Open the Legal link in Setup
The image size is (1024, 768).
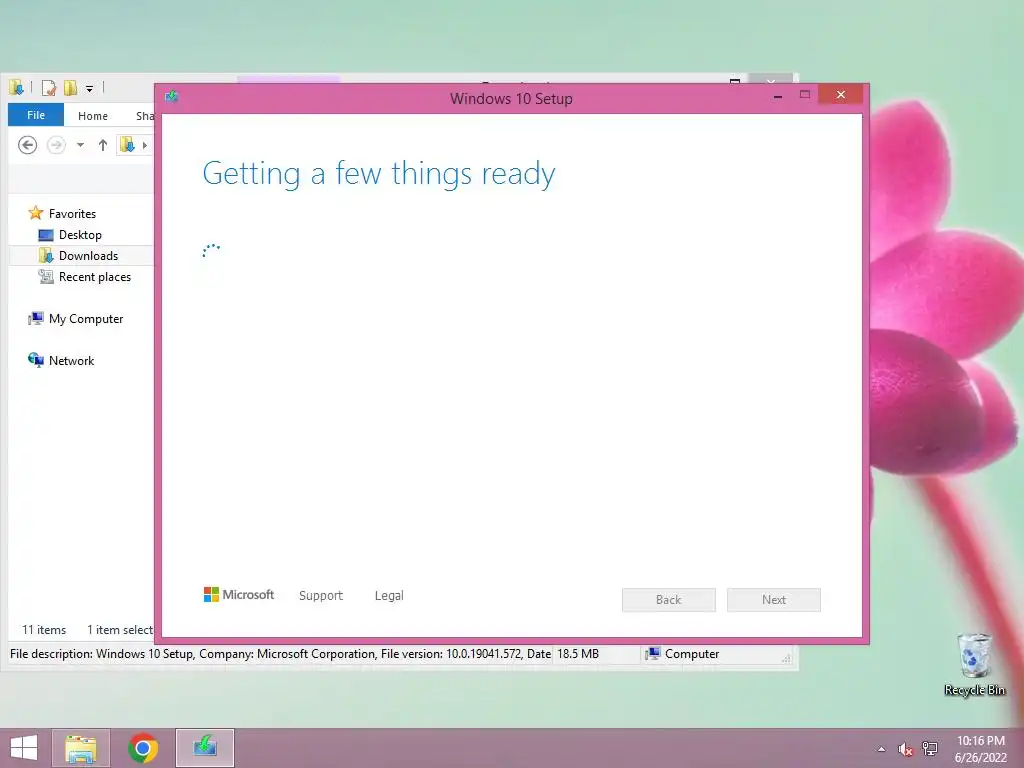389,596
